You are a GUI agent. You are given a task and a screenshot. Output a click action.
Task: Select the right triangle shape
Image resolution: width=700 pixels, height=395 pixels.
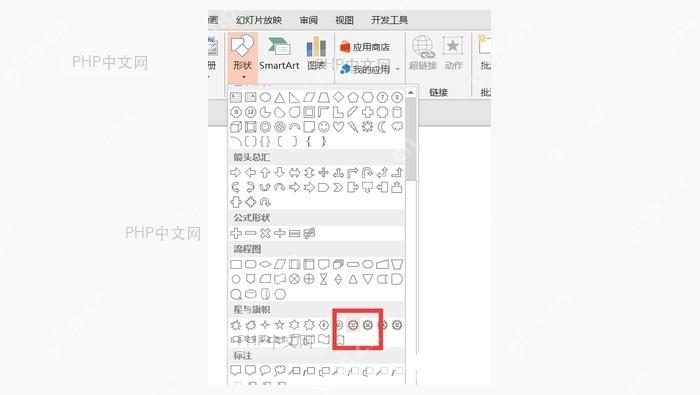click(x=294, y=97)
